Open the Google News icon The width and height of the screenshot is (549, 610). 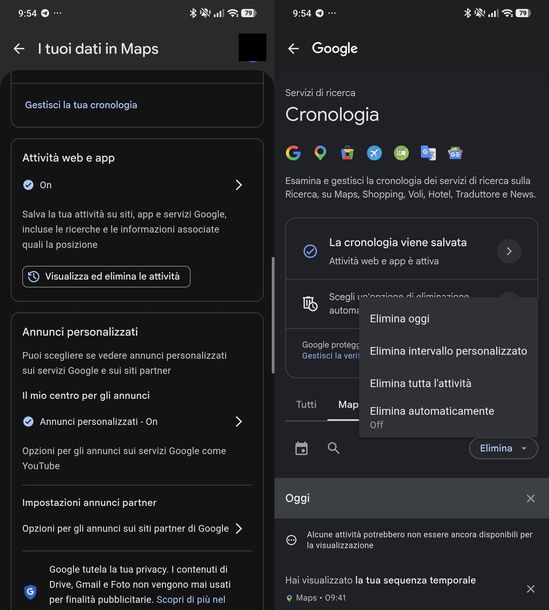[455, 153]
